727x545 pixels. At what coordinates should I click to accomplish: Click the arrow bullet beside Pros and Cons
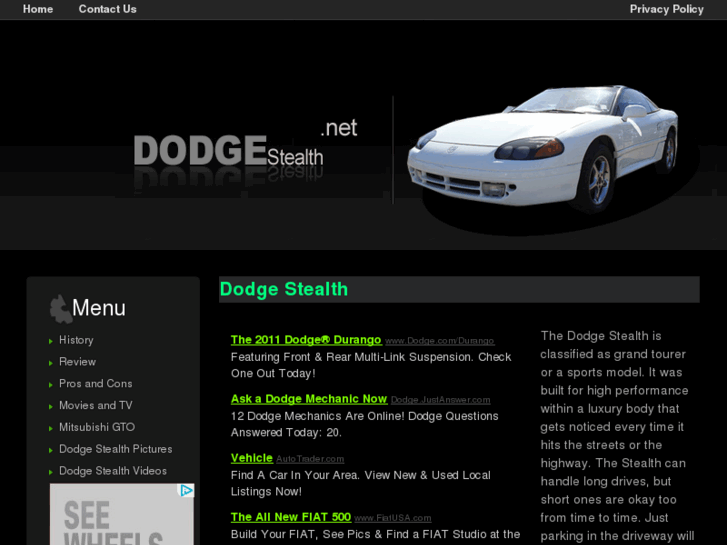[x=51, y=385]
